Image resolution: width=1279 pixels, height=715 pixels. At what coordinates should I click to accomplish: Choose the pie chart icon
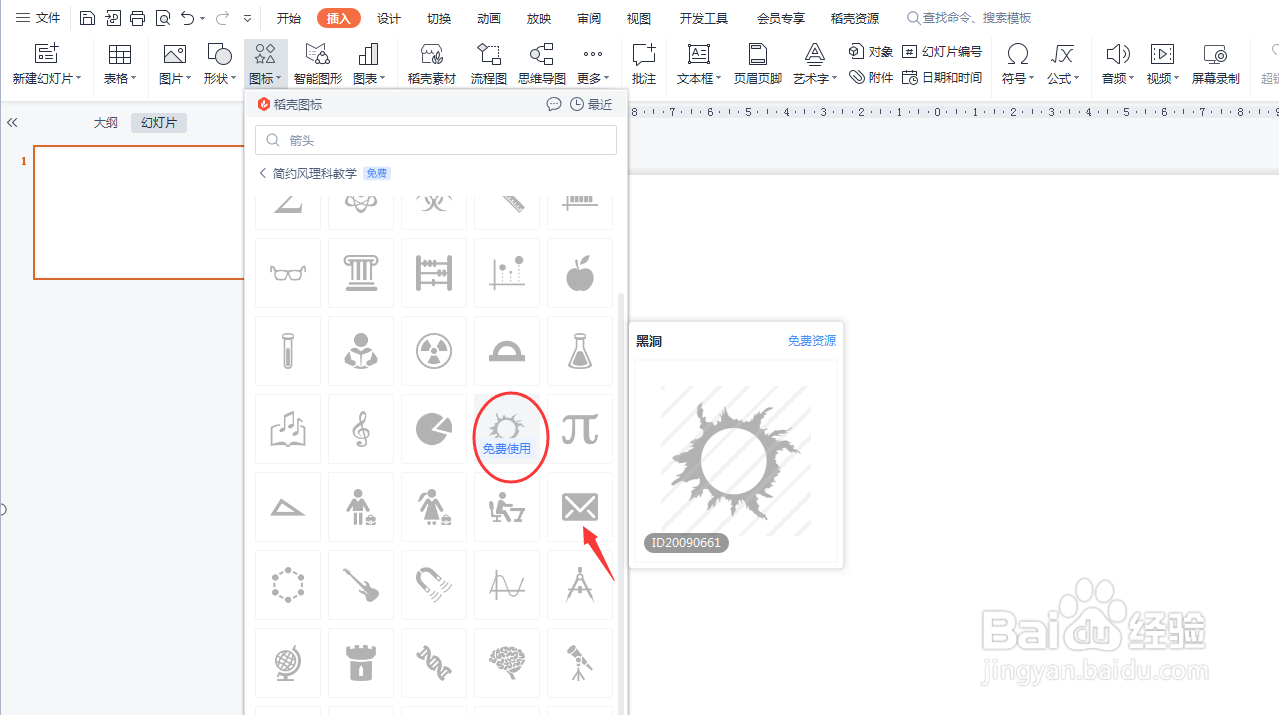[434, 430]
